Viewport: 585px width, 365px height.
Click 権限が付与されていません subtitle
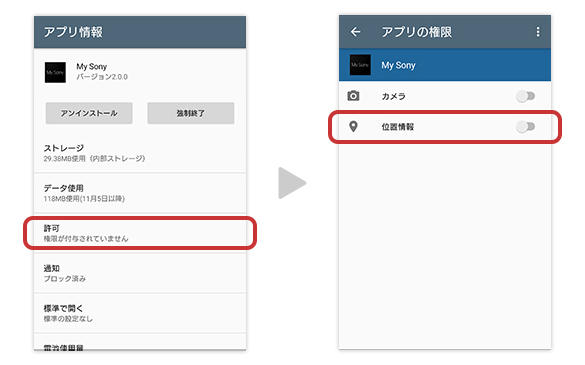(x=86, y=238)
